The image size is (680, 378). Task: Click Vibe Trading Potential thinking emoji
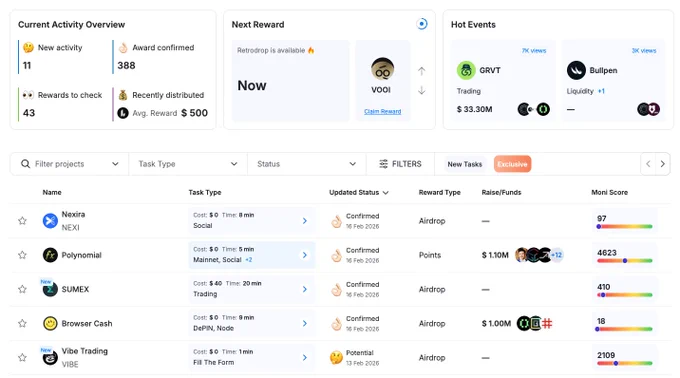[x=336, y=358]
